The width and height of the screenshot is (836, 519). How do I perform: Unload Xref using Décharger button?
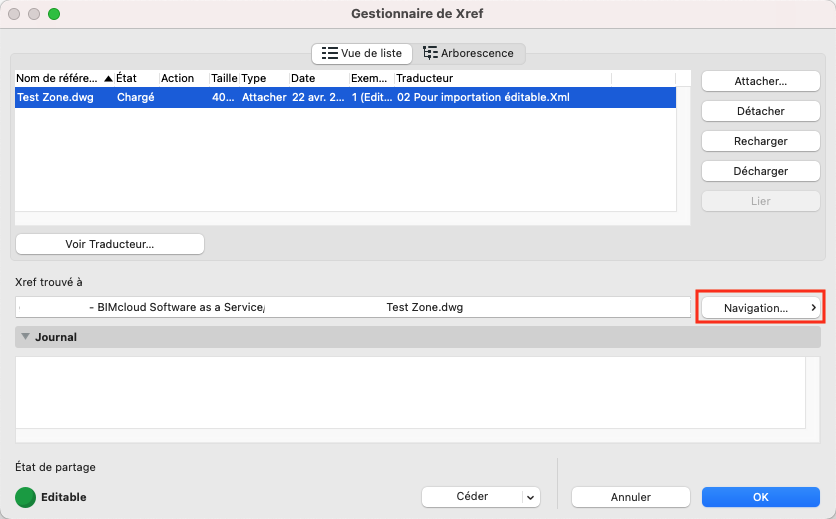click(x=760, y=171)
